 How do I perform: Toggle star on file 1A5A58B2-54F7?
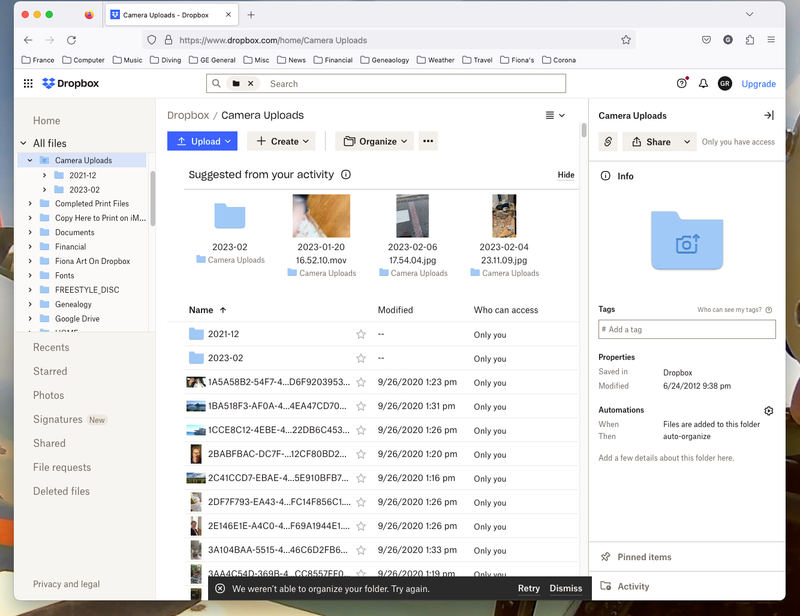tap(361, 382)
